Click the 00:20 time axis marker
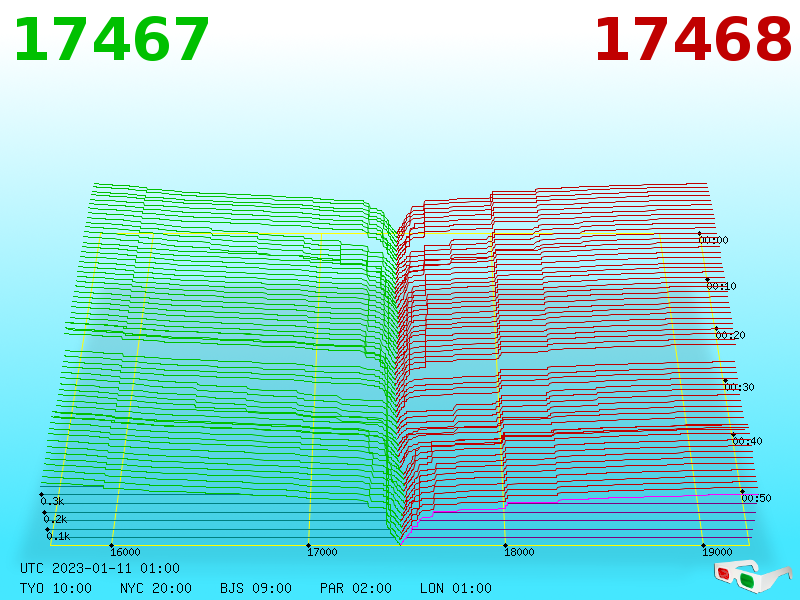This screenshot has width=800, height=600. pyautogui.click(x=731, y=335)
